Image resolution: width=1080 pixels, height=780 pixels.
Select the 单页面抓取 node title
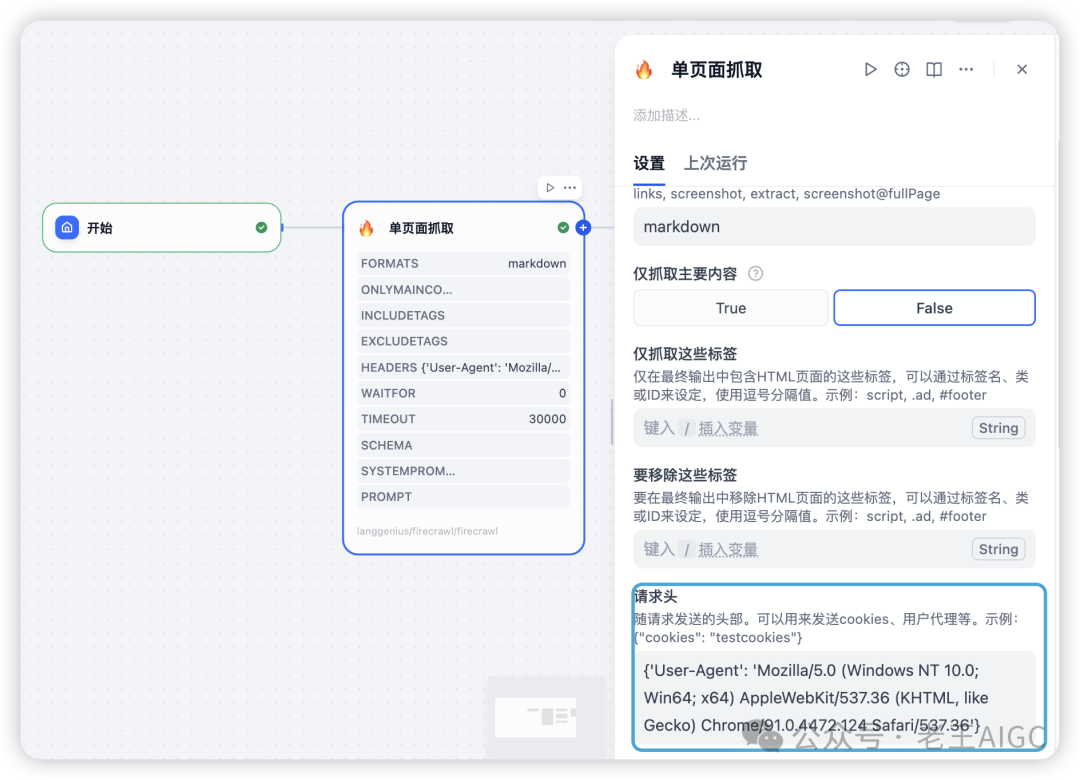pyautogui.click(x=421, y=228)
